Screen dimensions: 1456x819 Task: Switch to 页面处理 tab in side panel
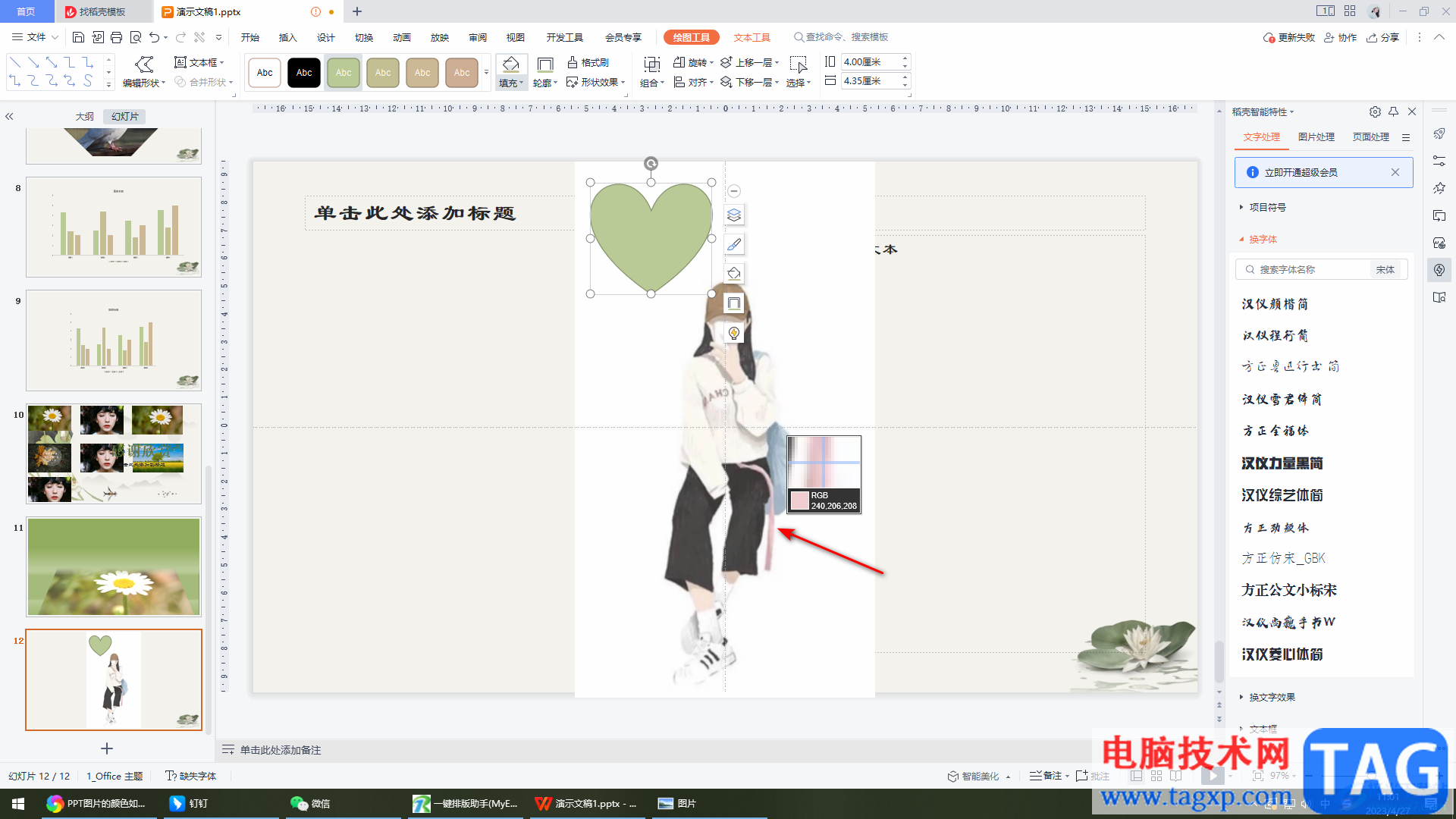(x=1370, y=136)
